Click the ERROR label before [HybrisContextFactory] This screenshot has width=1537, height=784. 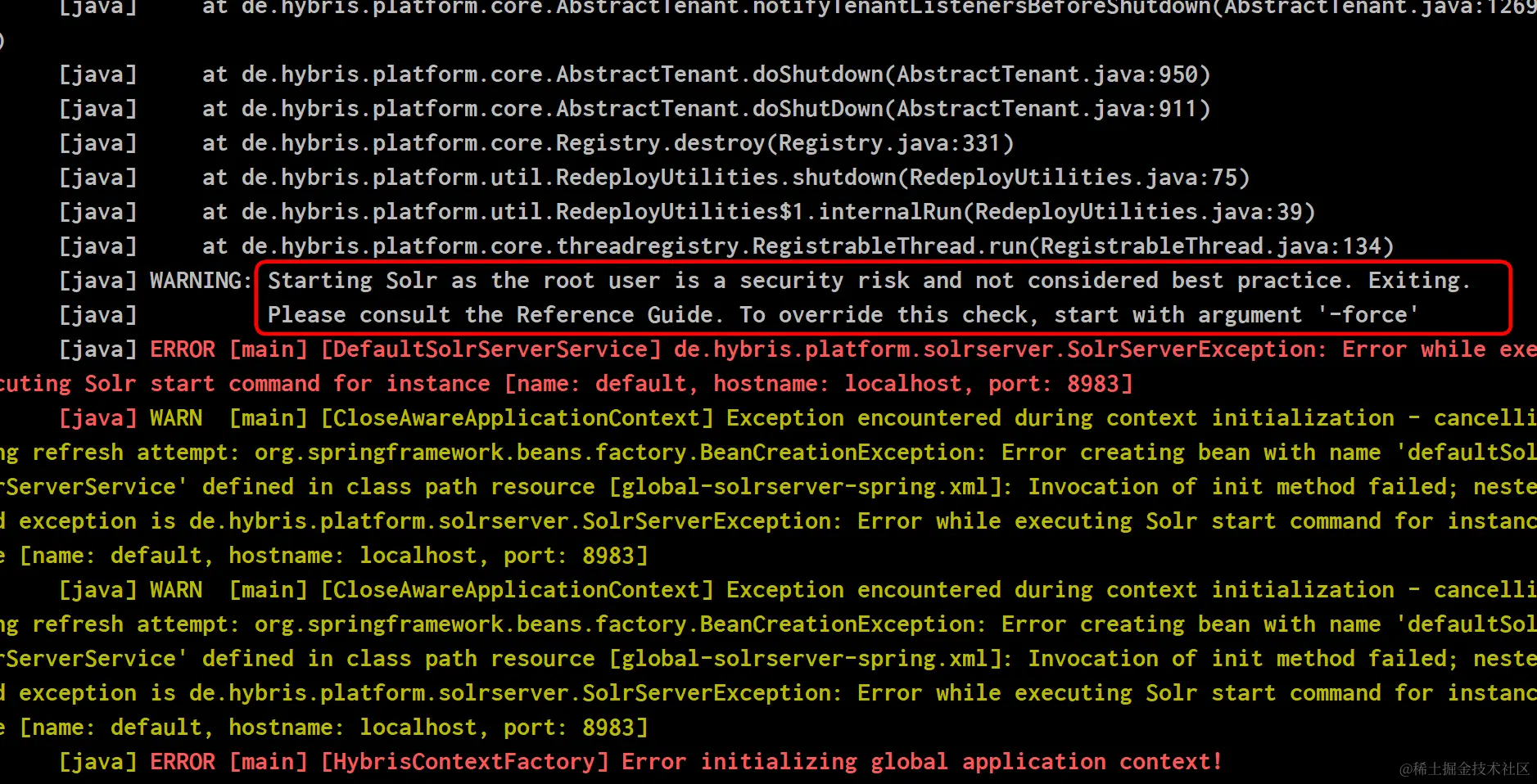click(x=183, y=762)
